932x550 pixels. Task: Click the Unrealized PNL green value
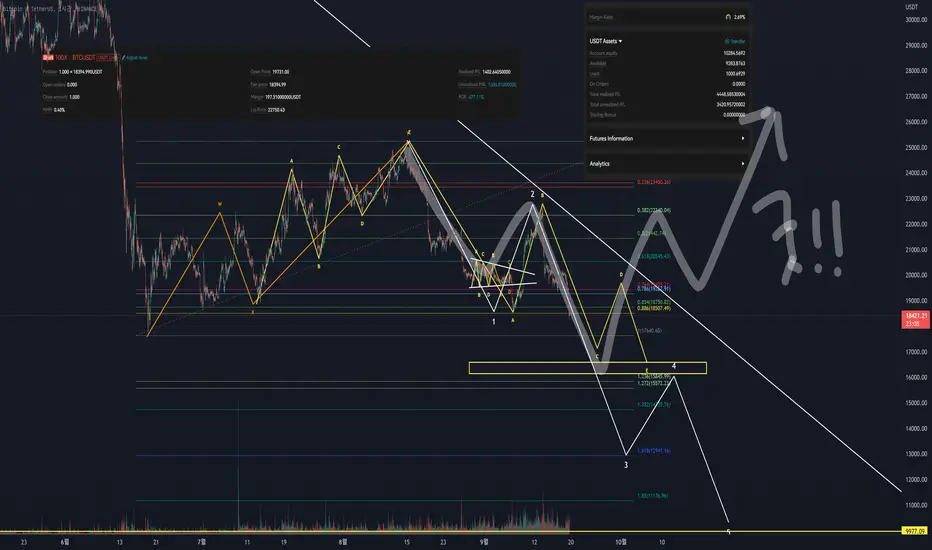click(x=502, y=84)
